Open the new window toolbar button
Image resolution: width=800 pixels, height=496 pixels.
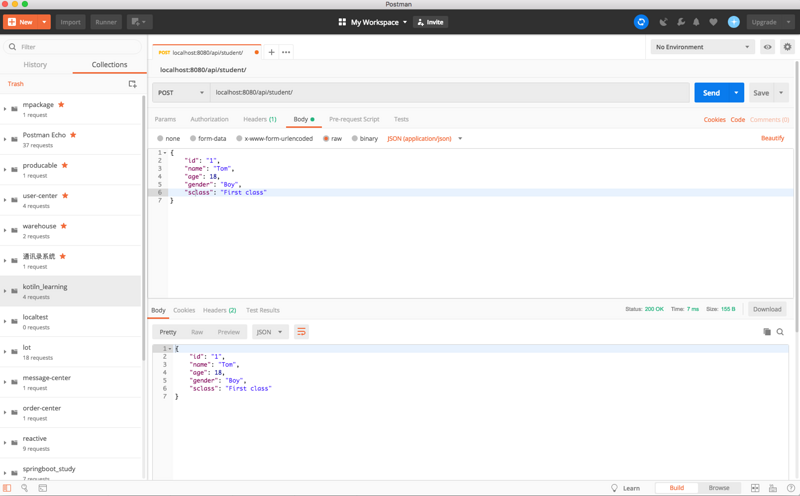pyautogui.click(x=139, y=22)
